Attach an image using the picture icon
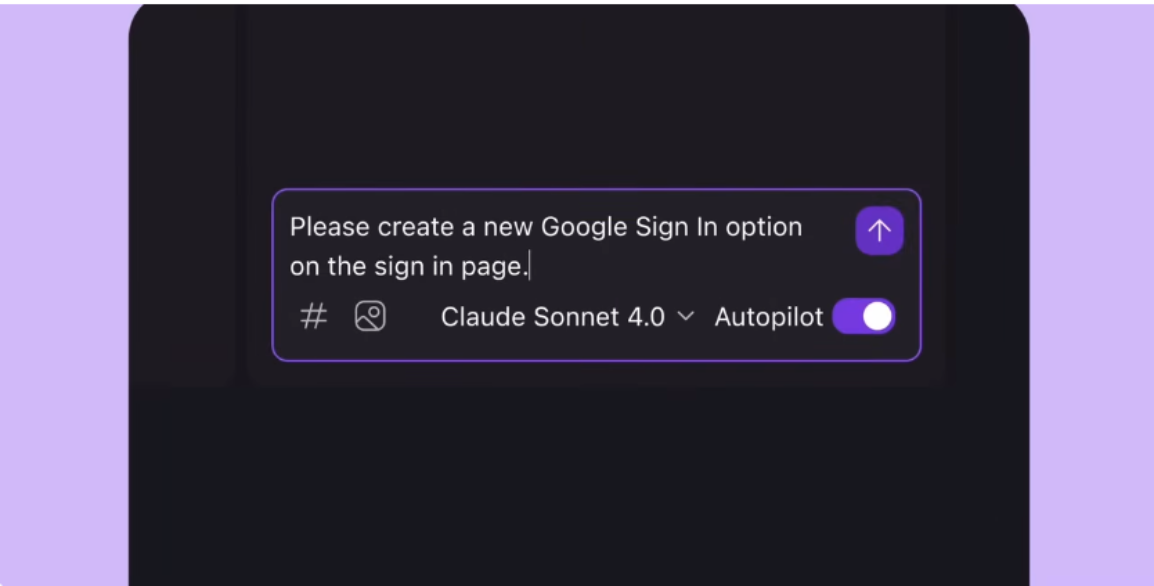This screenshot has height=586, width=1154. (x=370, y=317)
